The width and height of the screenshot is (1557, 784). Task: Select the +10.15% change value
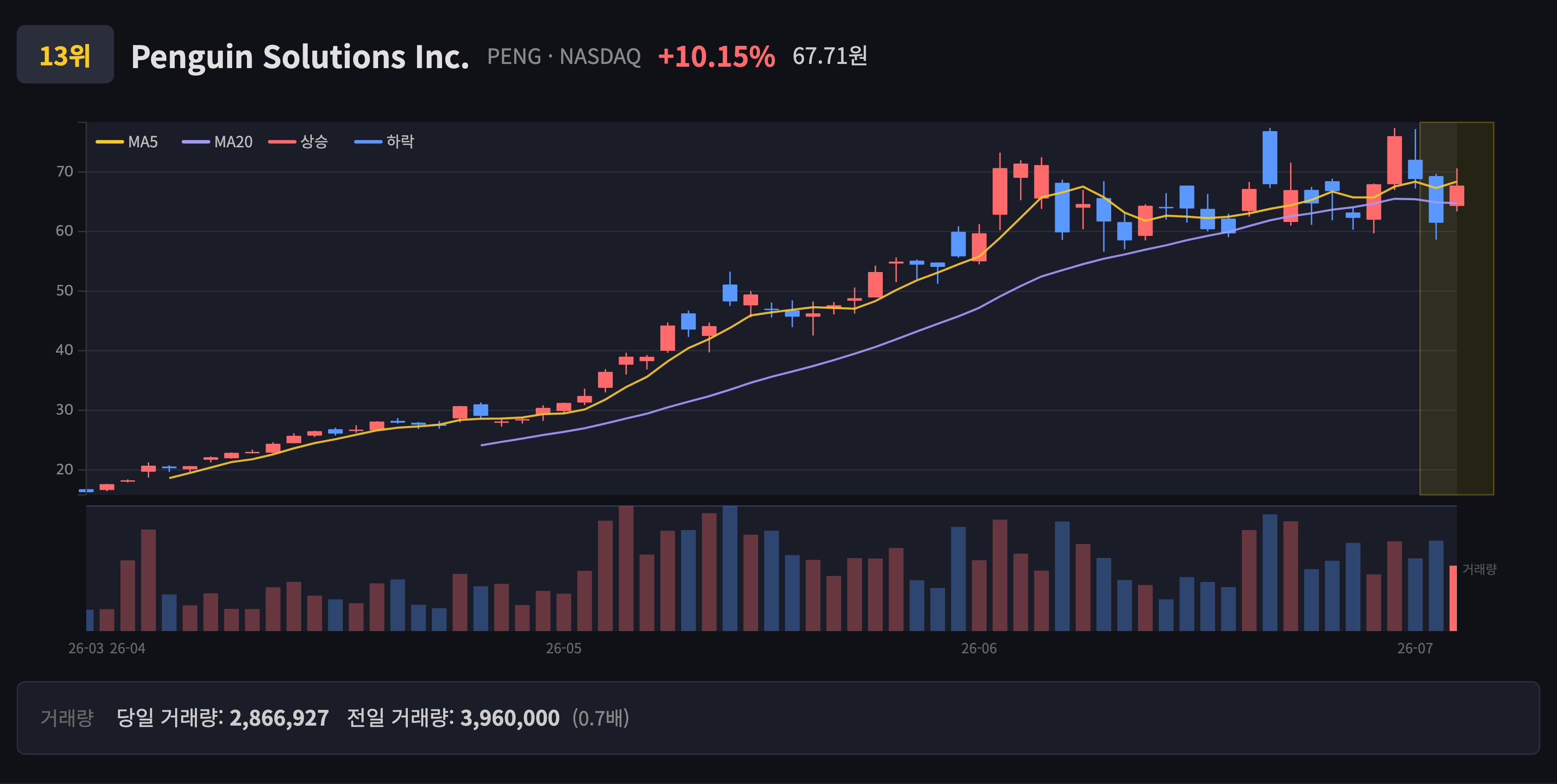pyautogui.click(x=716, y=56)
